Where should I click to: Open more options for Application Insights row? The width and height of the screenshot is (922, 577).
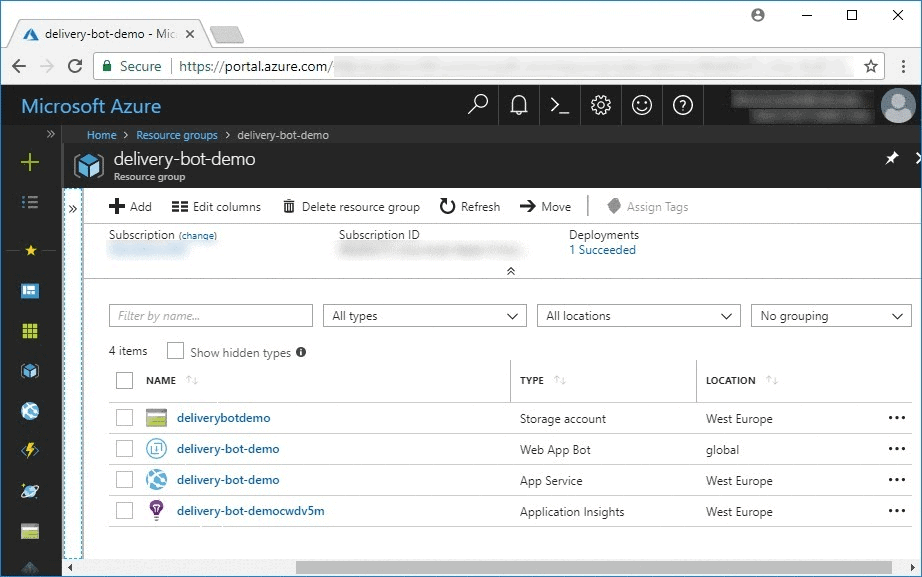pos(897,511)
